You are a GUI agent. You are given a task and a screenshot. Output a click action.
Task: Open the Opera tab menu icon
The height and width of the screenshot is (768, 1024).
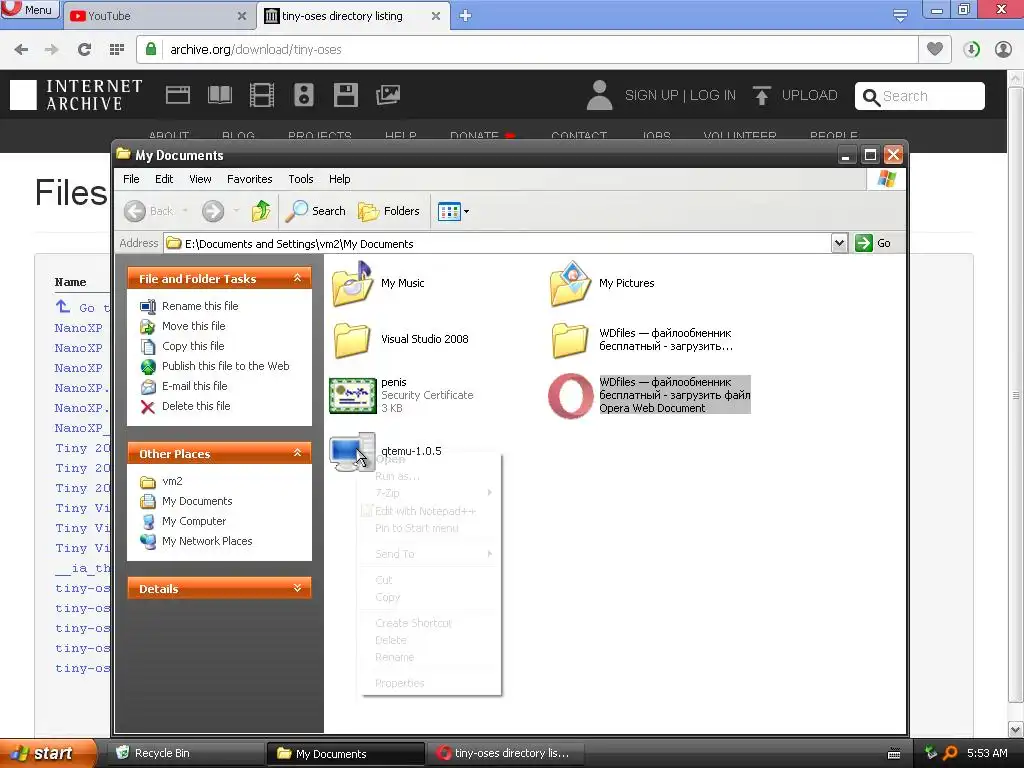tap(900, 15)
